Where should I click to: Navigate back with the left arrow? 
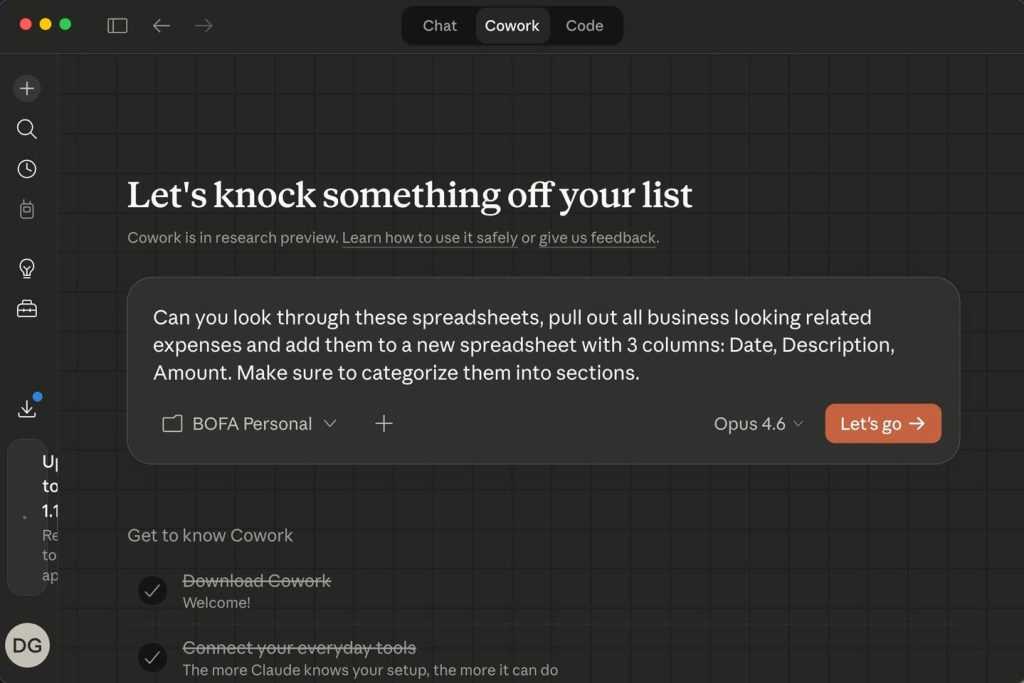161,25
